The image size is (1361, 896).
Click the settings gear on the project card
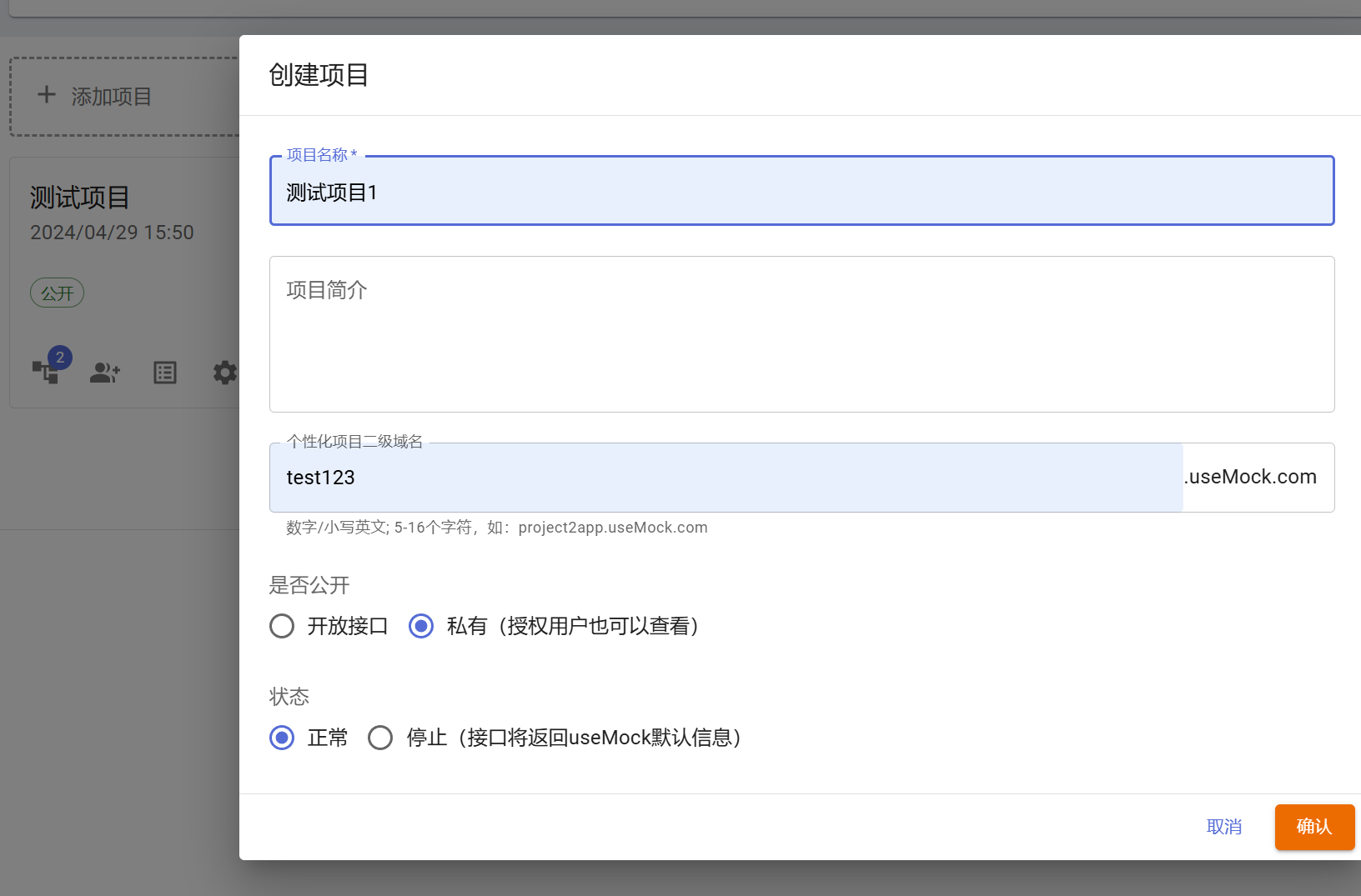(x=224, y=373)
